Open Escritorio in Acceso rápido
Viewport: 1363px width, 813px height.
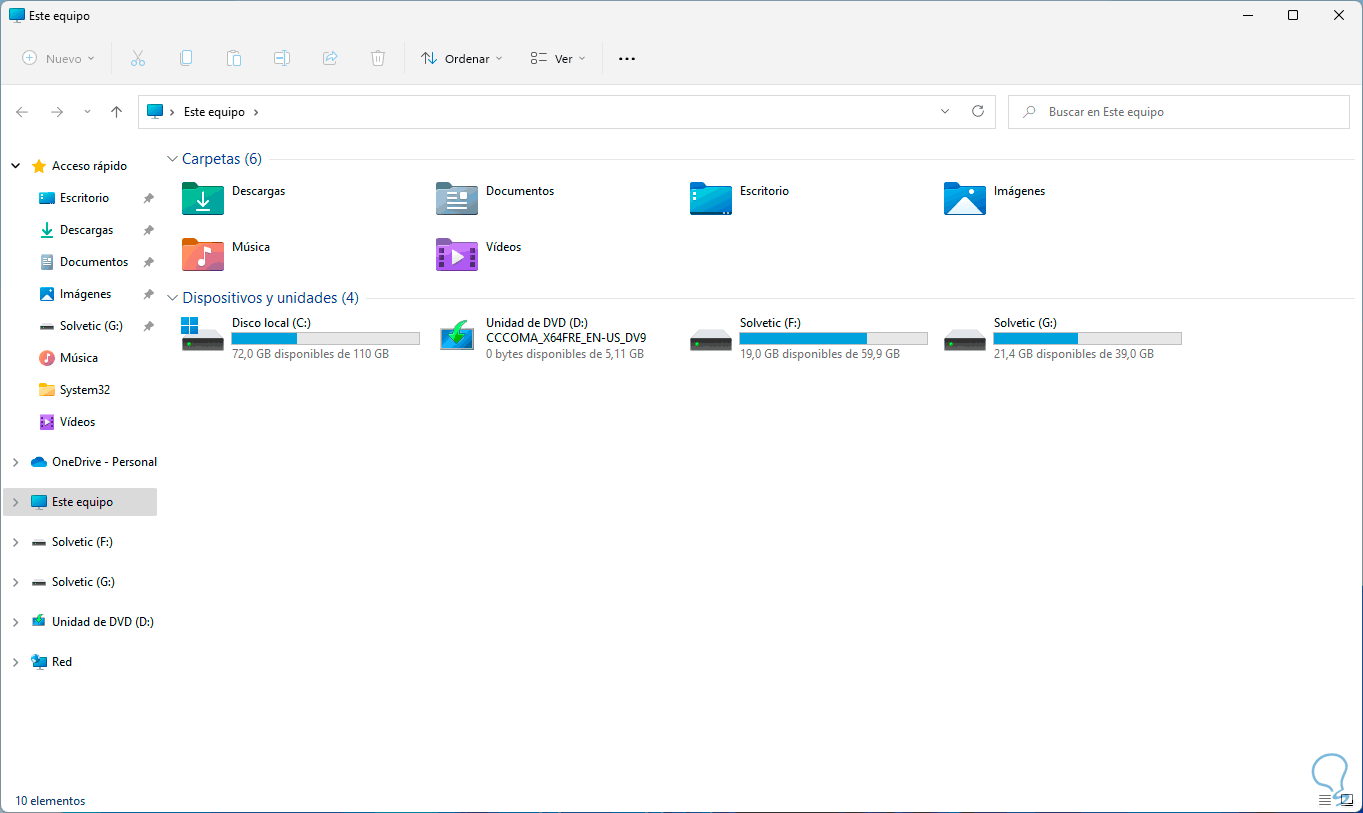pyautogui.click(x=84, y=198)
